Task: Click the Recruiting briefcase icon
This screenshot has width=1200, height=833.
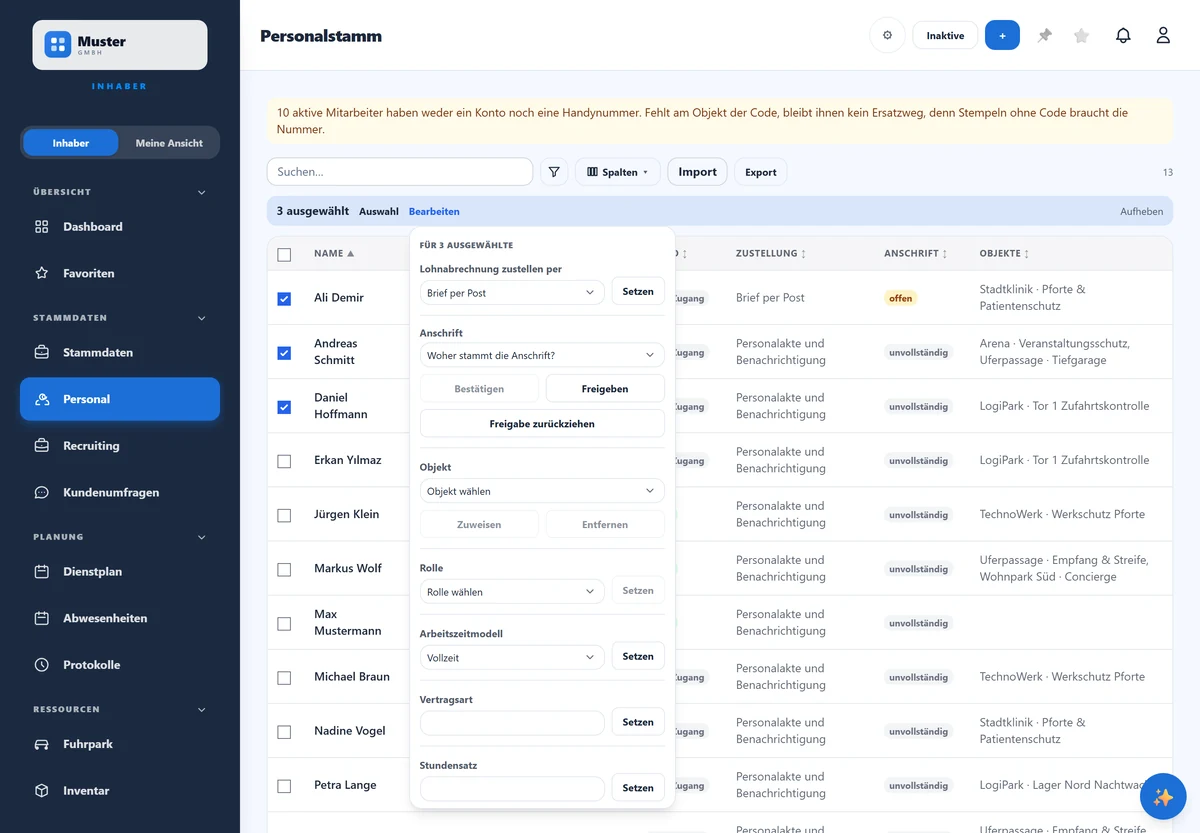Action: coord(42,445)
